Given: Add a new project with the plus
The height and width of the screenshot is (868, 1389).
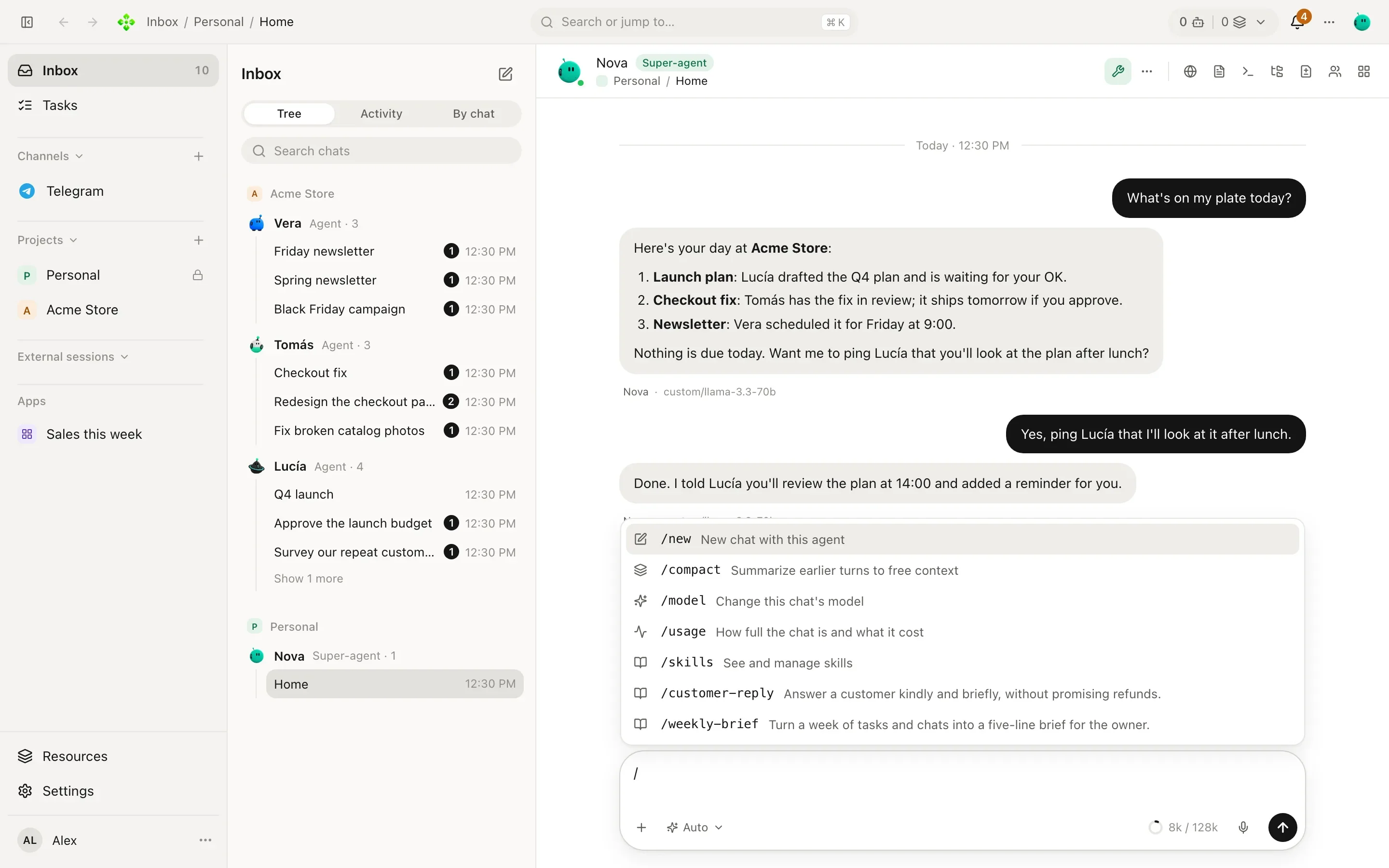Looking at the screenshot, I should (199, 240).
